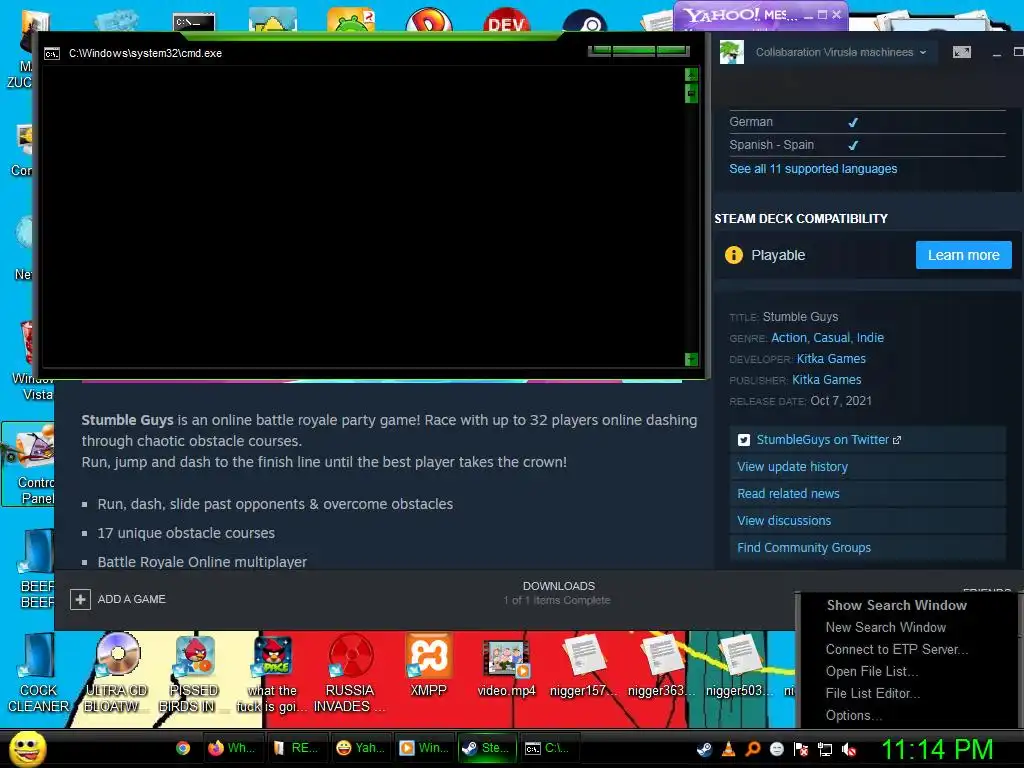Switch to the Win... media player taskbar button
This screenshot has width=1024, height=768.
point(424,748)
